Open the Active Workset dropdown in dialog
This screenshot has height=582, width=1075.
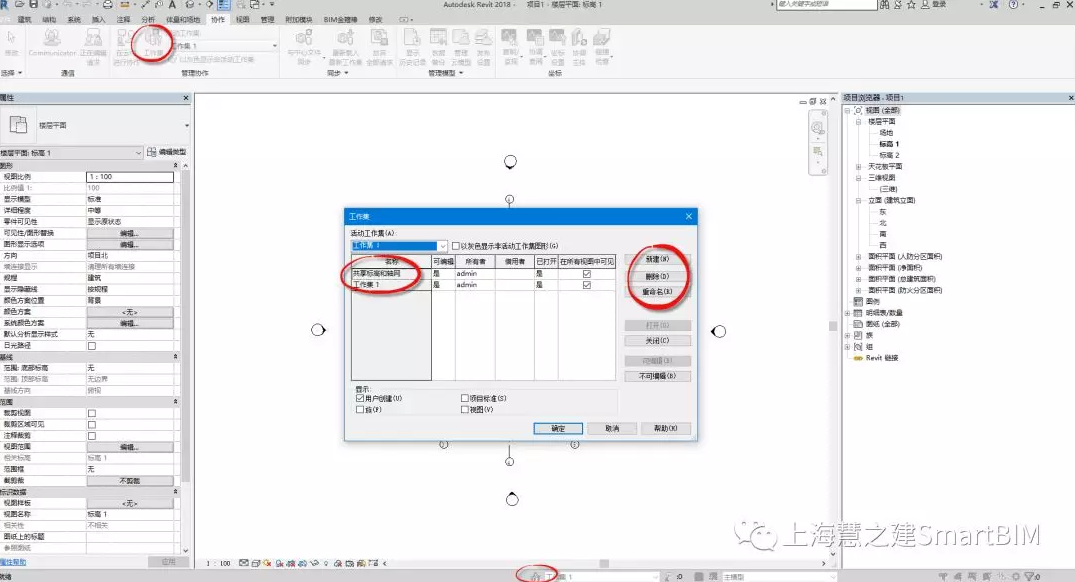pos(442,246)
